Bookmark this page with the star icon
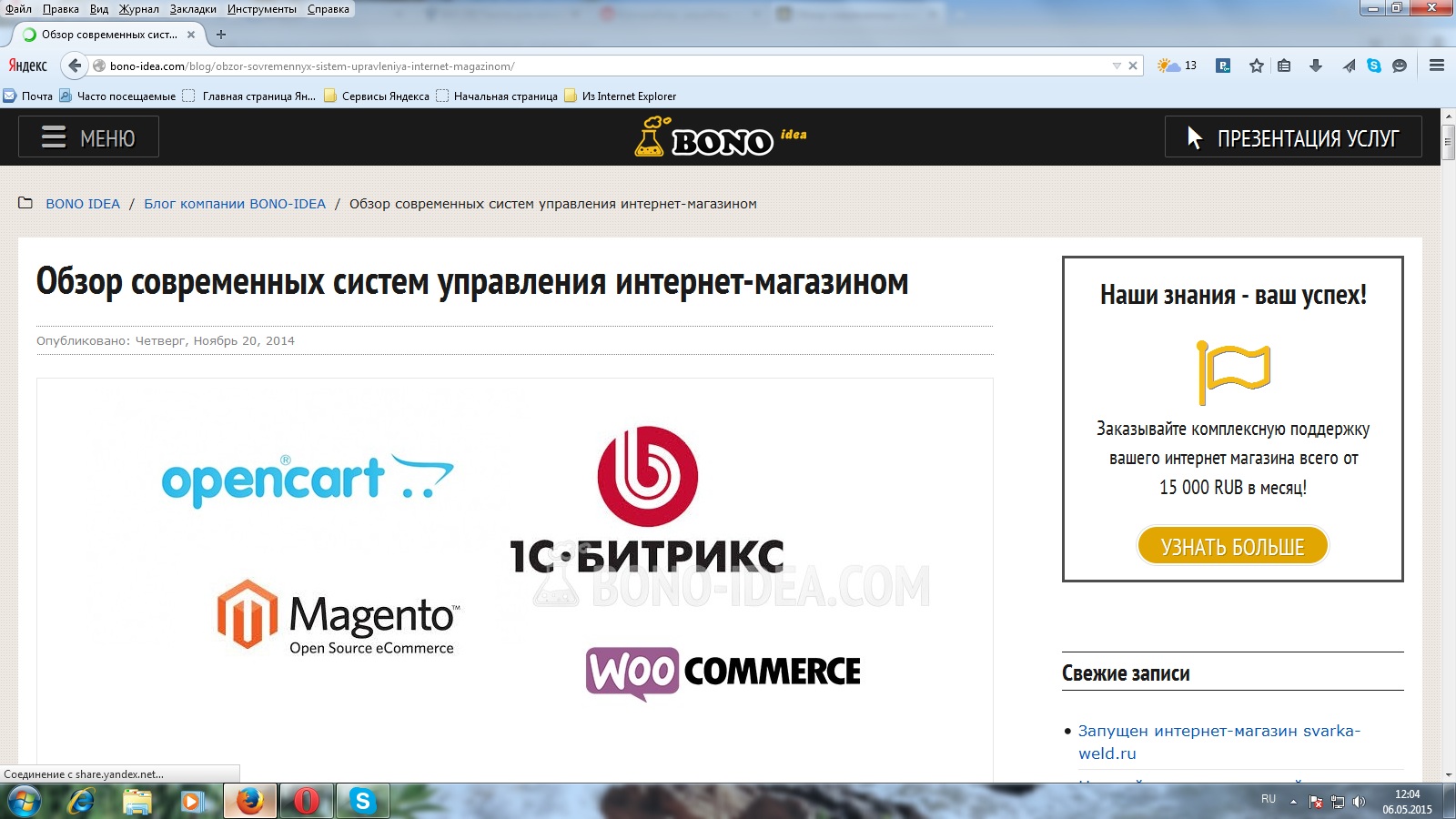This screenshot has width=1456, height=819. pyautogui.click(x=1257, y=66)
